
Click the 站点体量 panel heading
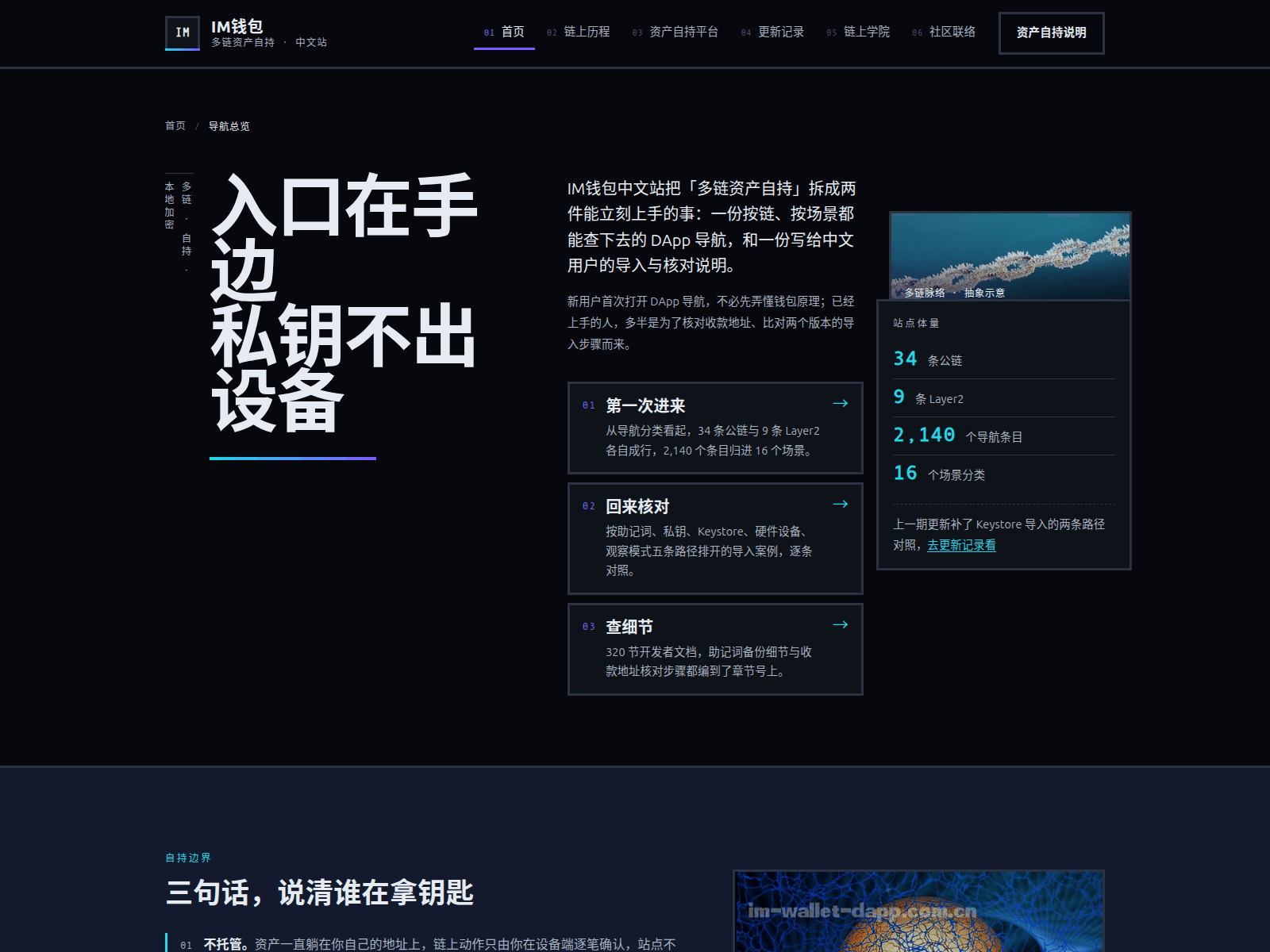tap(916, 323)
